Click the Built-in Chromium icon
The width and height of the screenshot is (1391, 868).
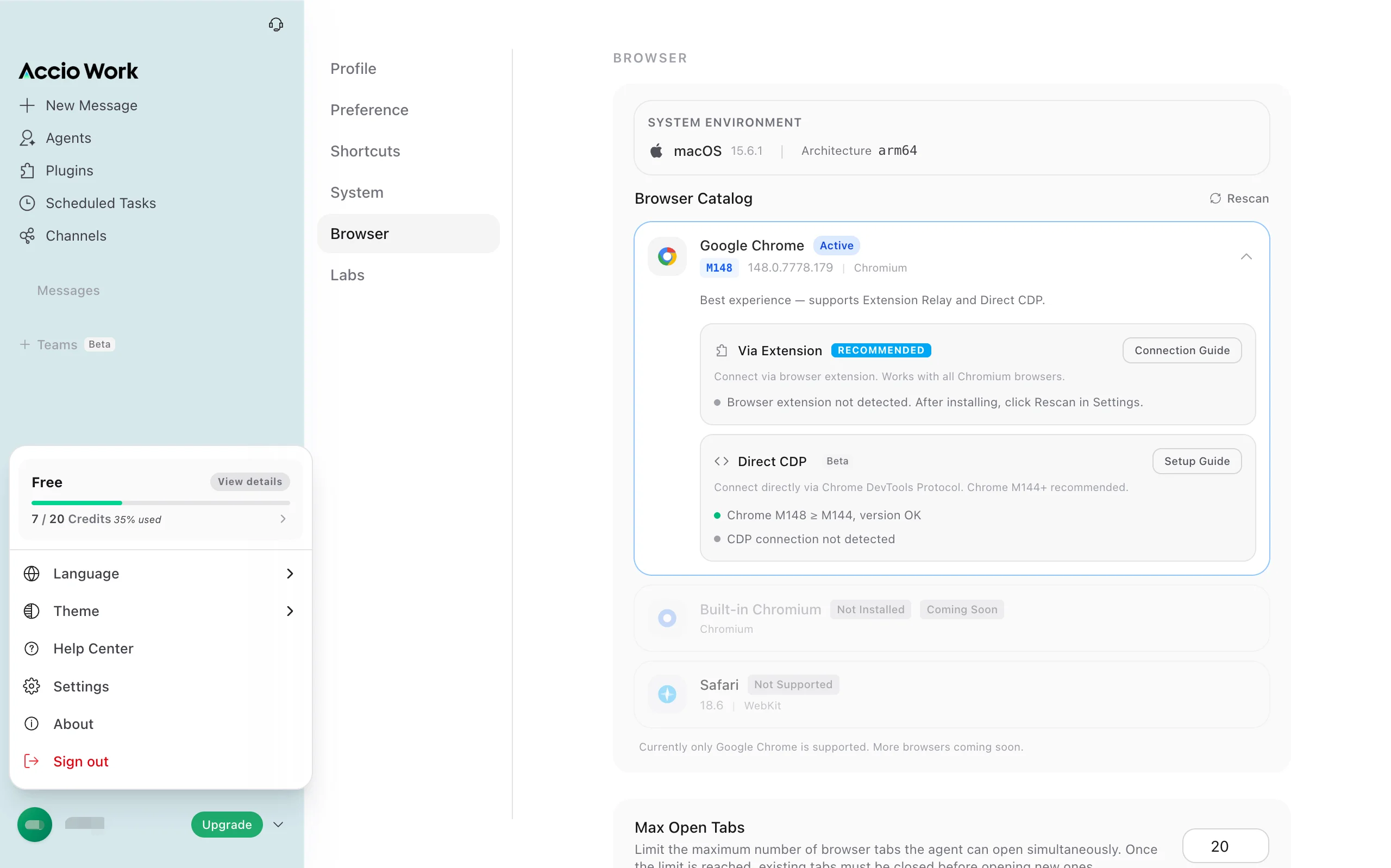[667, 618]
